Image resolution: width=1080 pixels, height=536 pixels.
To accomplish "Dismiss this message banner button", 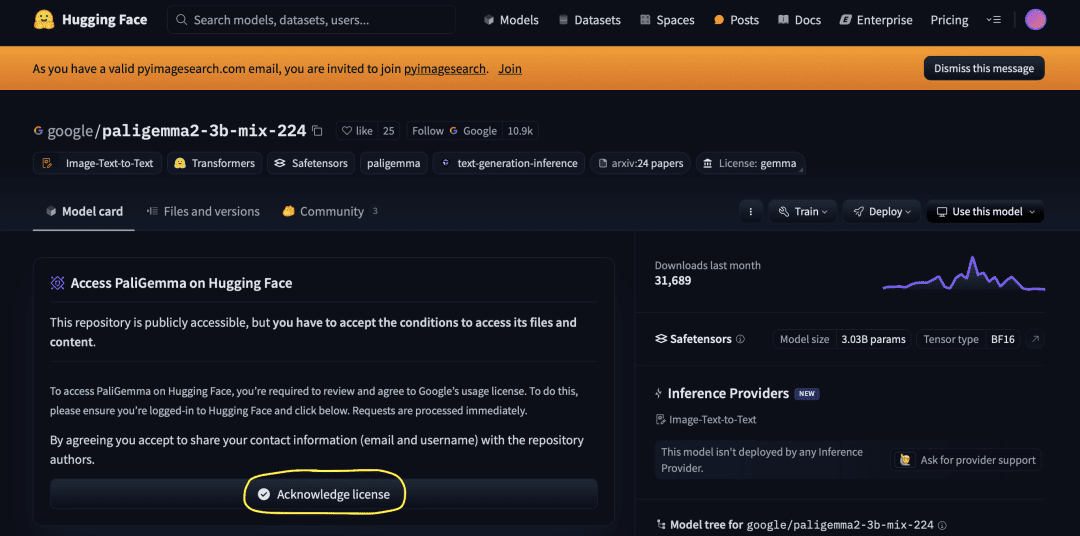I will [984, 68].
